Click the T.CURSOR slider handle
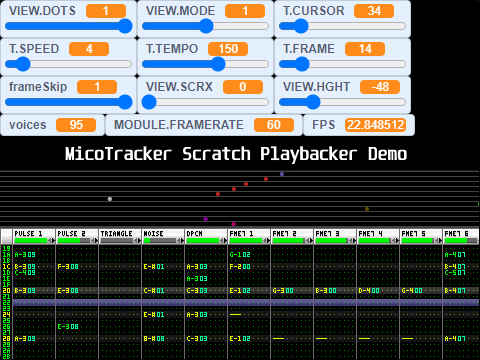 [x=301, y=26]
